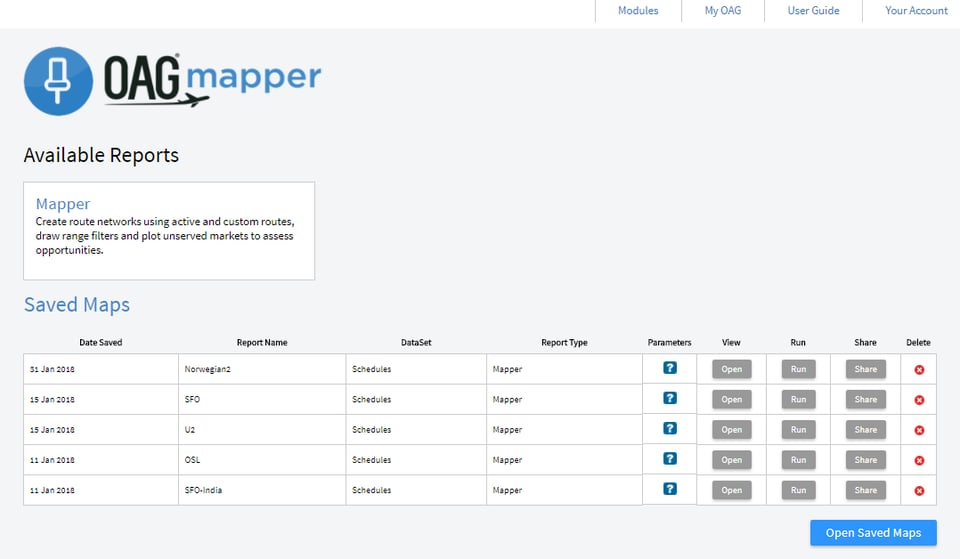Click the DataSet column header
Viewport: 960px width, 559px height.
[x=416, y=342]
